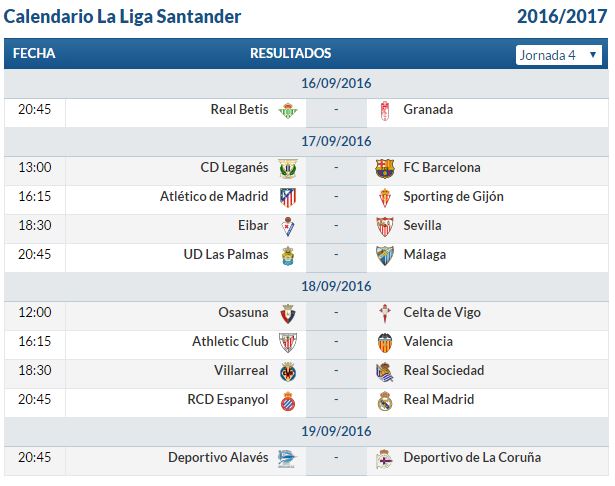Open the Sporting de Gijón team link
This screenshot has height=486, width=615.
[x=453, y=197]
